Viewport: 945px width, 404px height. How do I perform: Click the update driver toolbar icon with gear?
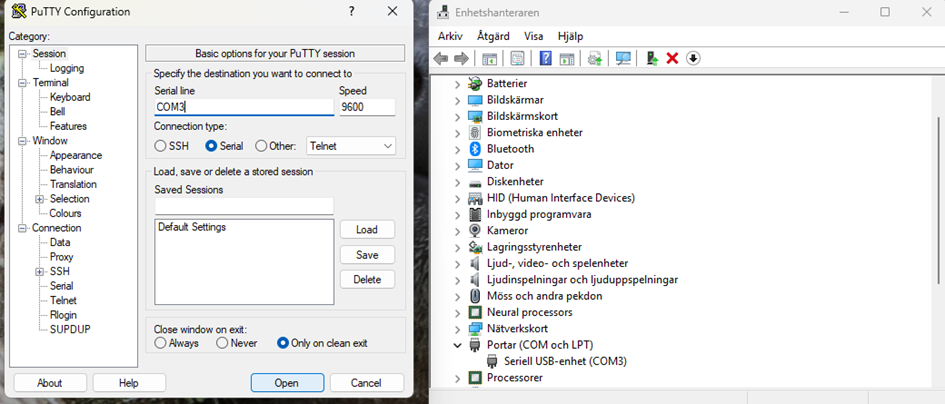coord(595,58)
